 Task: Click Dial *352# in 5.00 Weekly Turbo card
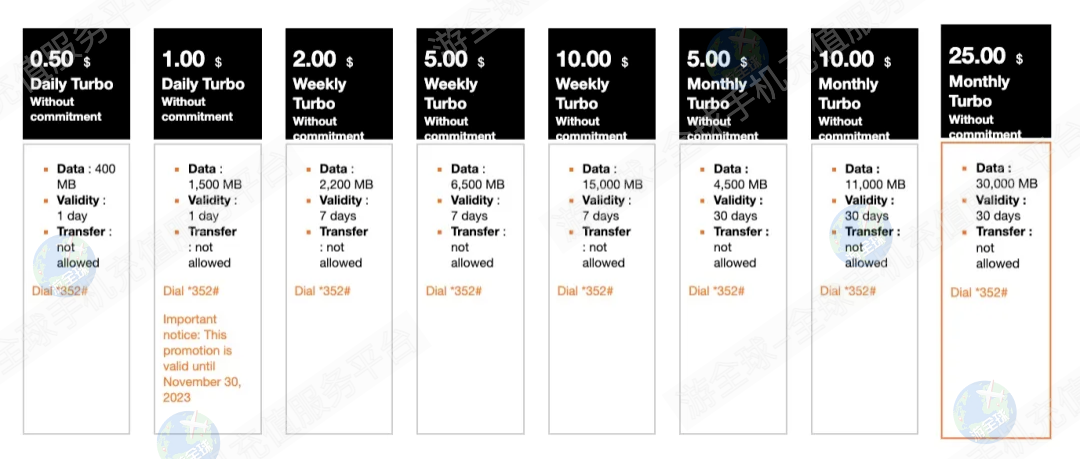(x=454, y=291)
